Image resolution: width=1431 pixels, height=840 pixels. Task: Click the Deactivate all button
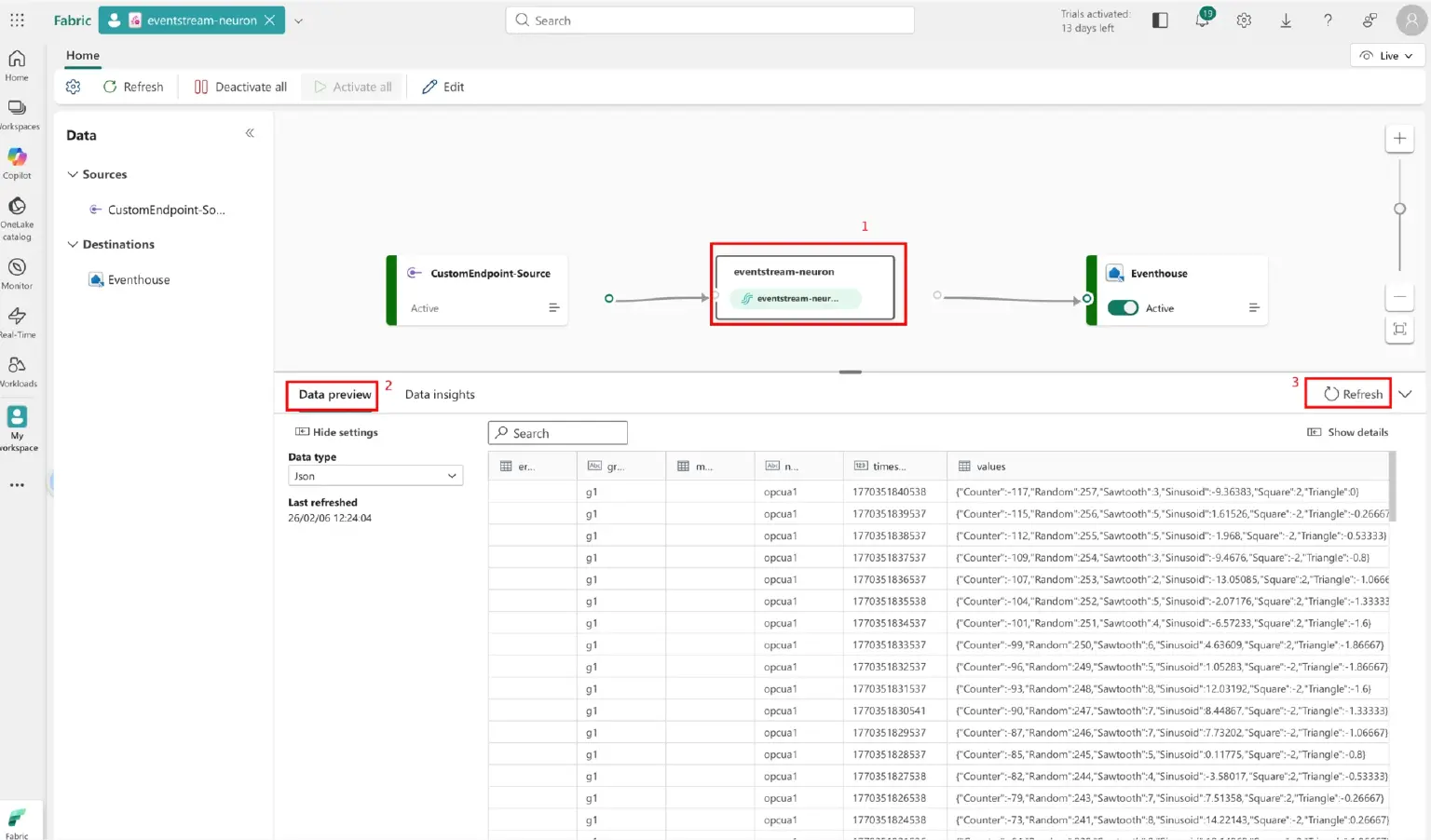point(240,87)
